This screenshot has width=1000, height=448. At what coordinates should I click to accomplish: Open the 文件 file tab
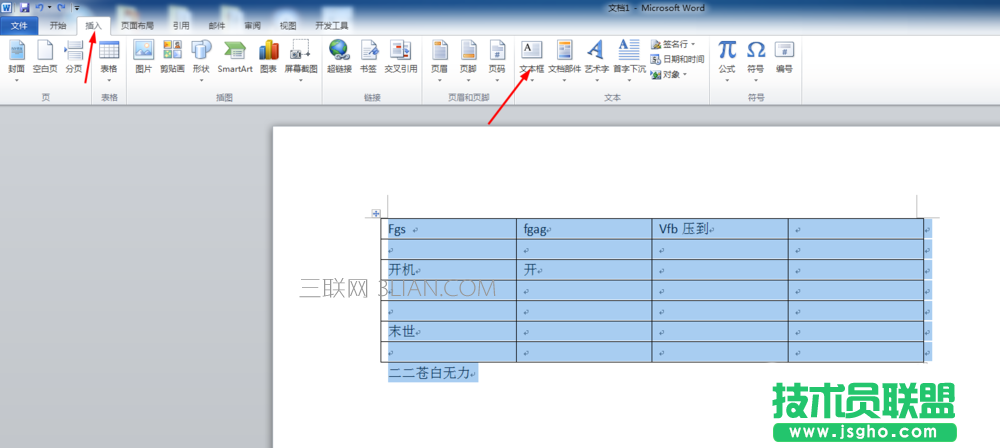pyautogui.click(x=19, y=26)
